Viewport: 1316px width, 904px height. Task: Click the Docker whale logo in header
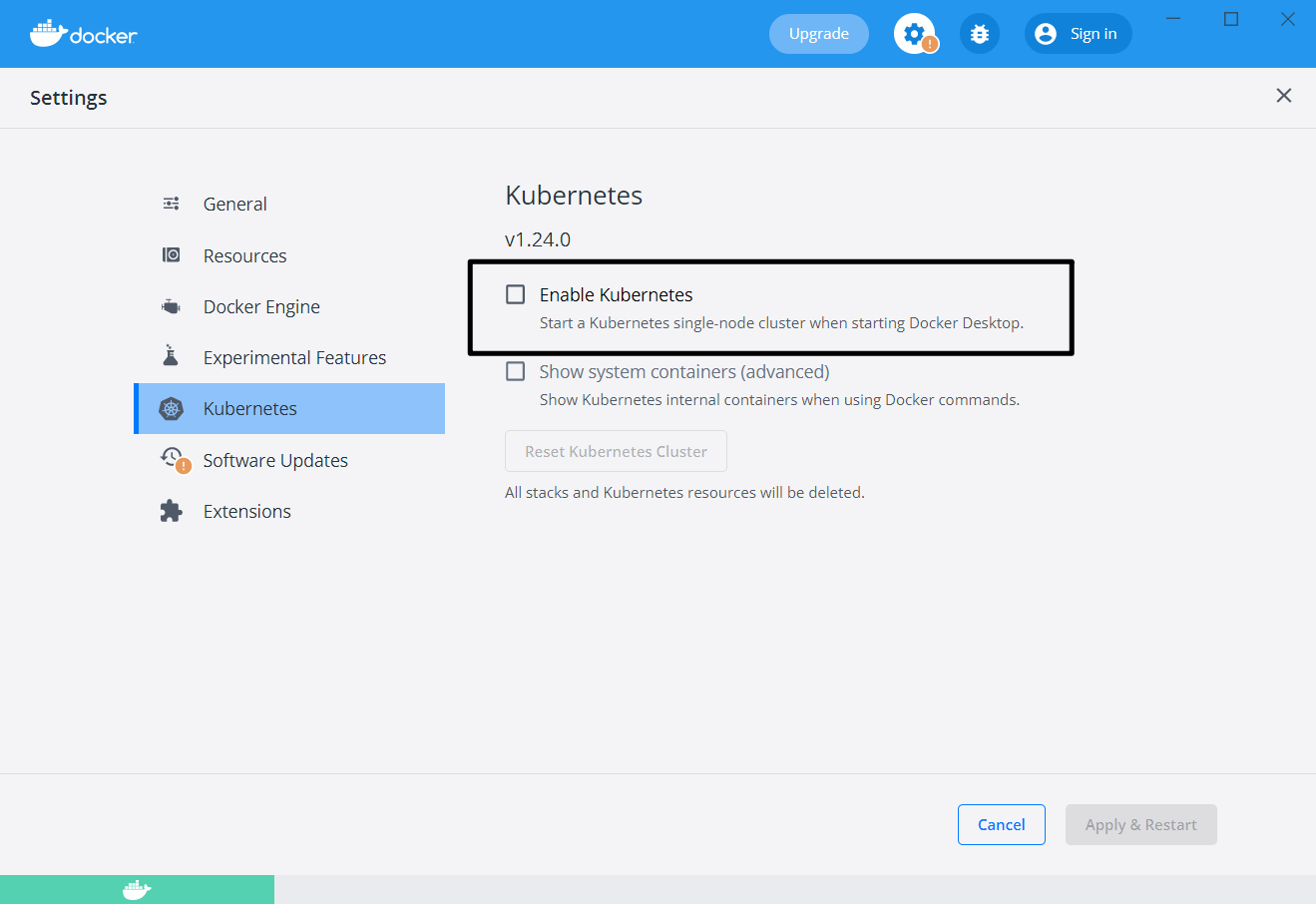pyautogui.click(x=83, y=33)
